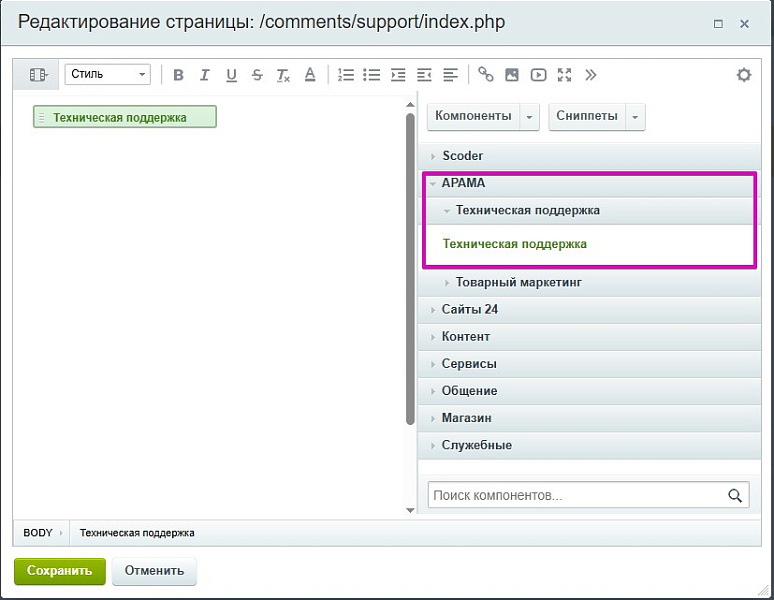The height and width of the screenshot is (600, 774).
Task: Insert a numbered list
Action: coord(346,75)
